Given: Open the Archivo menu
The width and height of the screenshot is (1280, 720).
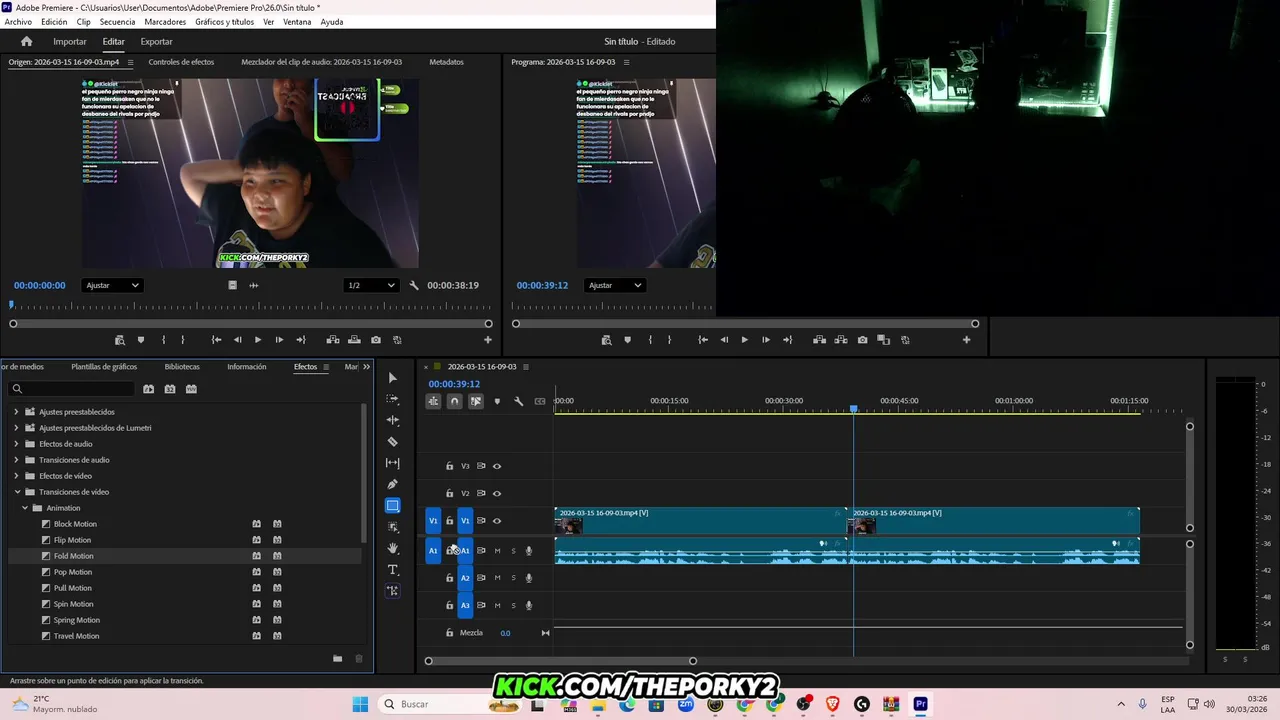Looking at the screenshot, I should (18, 22).
